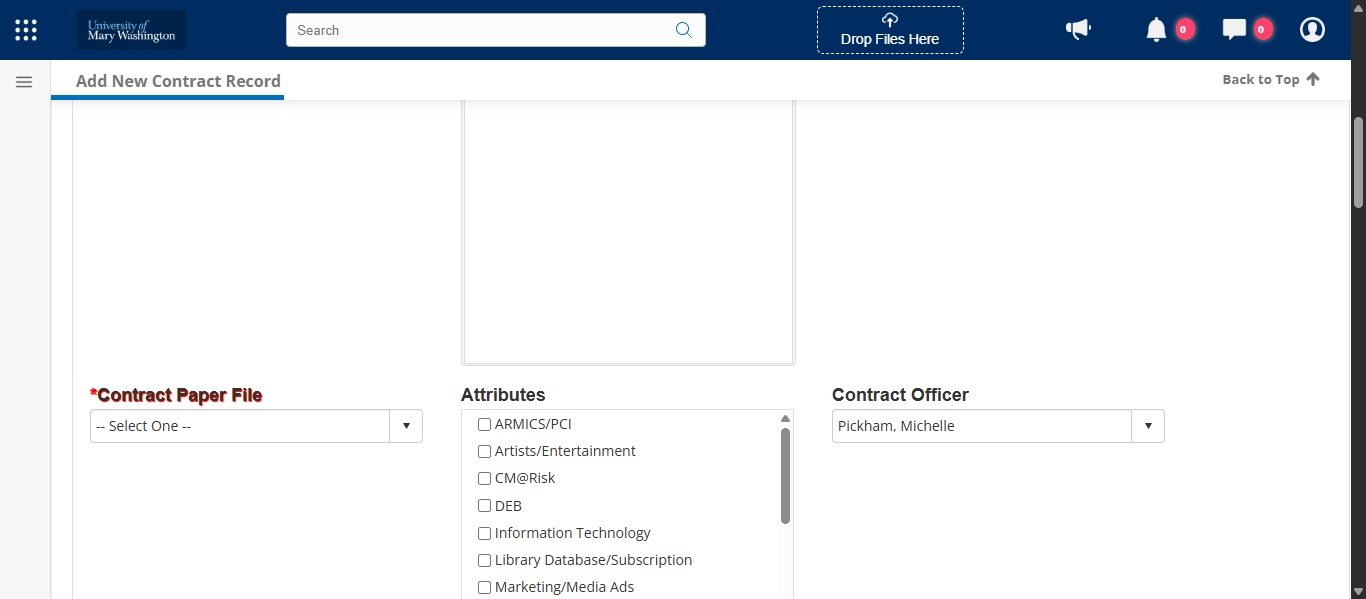Click the Drop Files Here area
Screen dimensions: 1366x599
(889, 39)
